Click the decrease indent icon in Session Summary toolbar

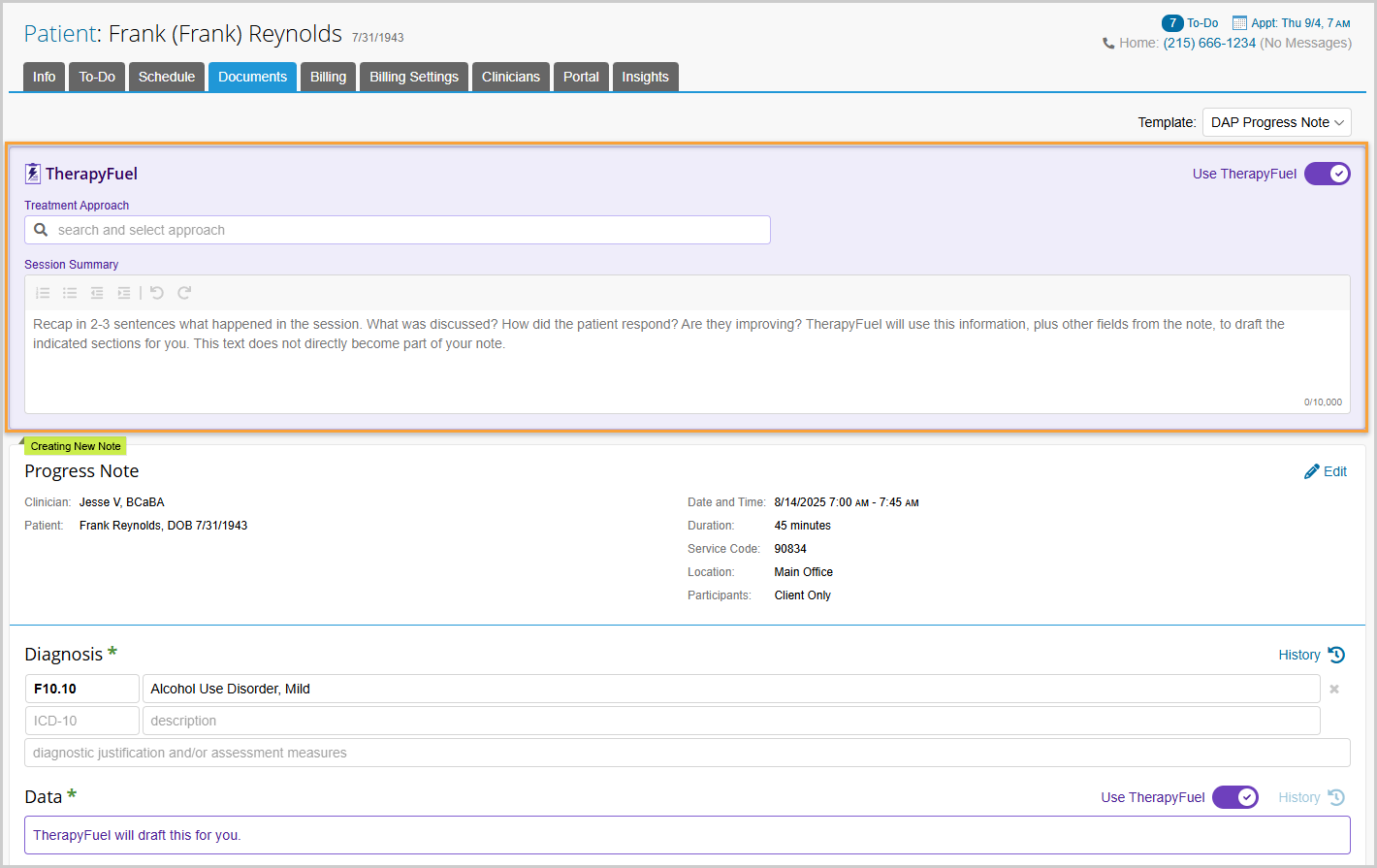pyautogui.click(x=97, y=293)
